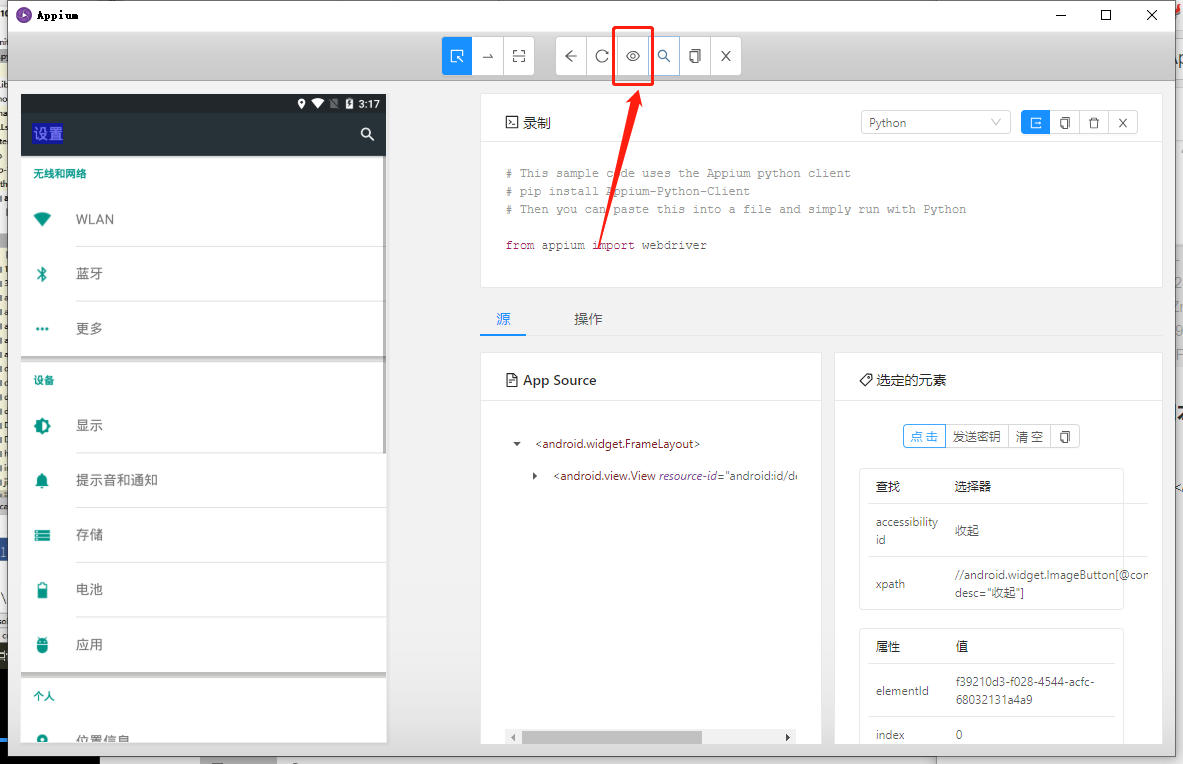Copy XML source to clipboard icon
Image resolution: width=1183 pixels, height=764 pixels.
point(695,56)
